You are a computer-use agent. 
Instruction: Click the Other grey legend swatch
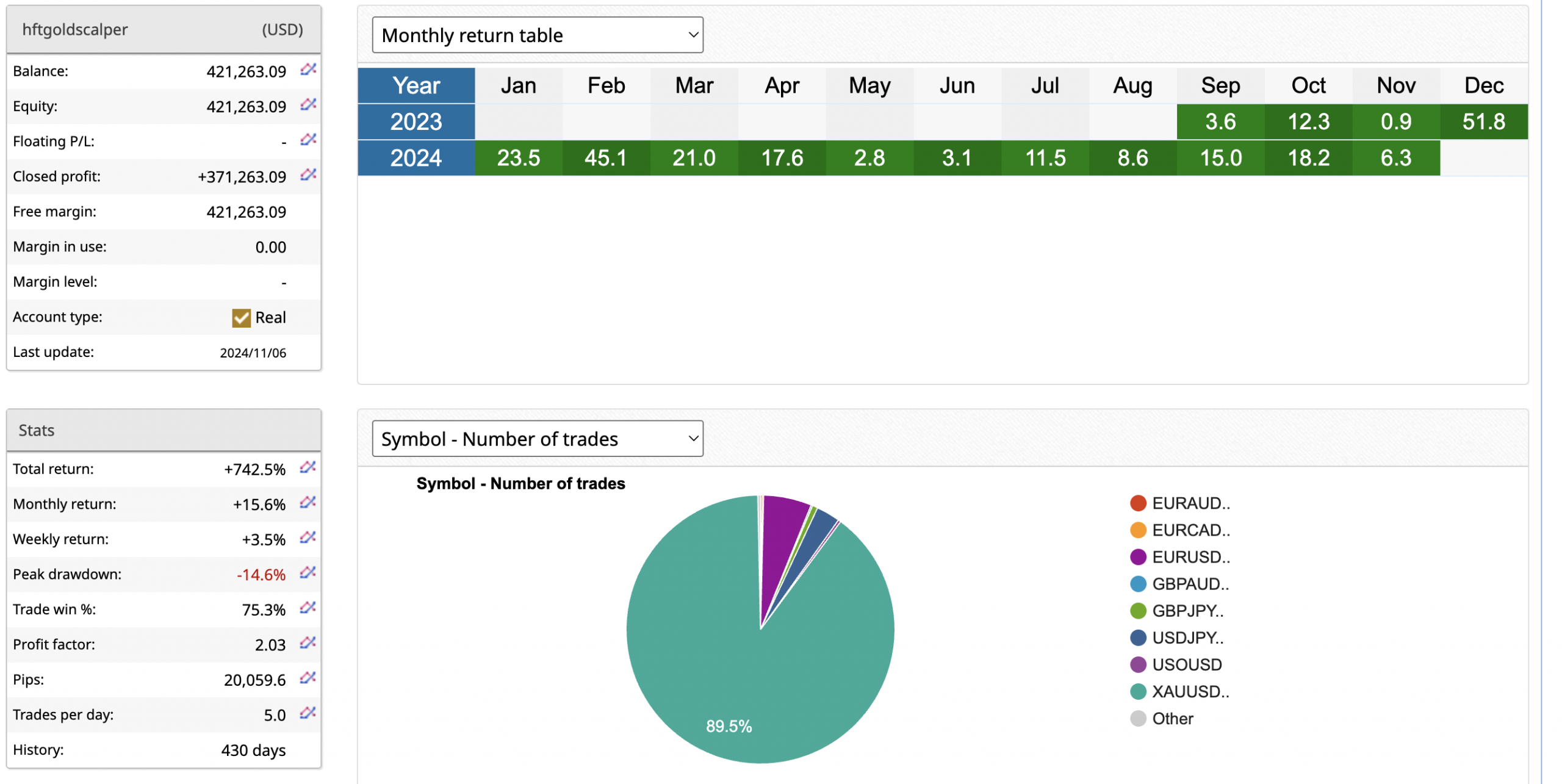coord(1137,718)
